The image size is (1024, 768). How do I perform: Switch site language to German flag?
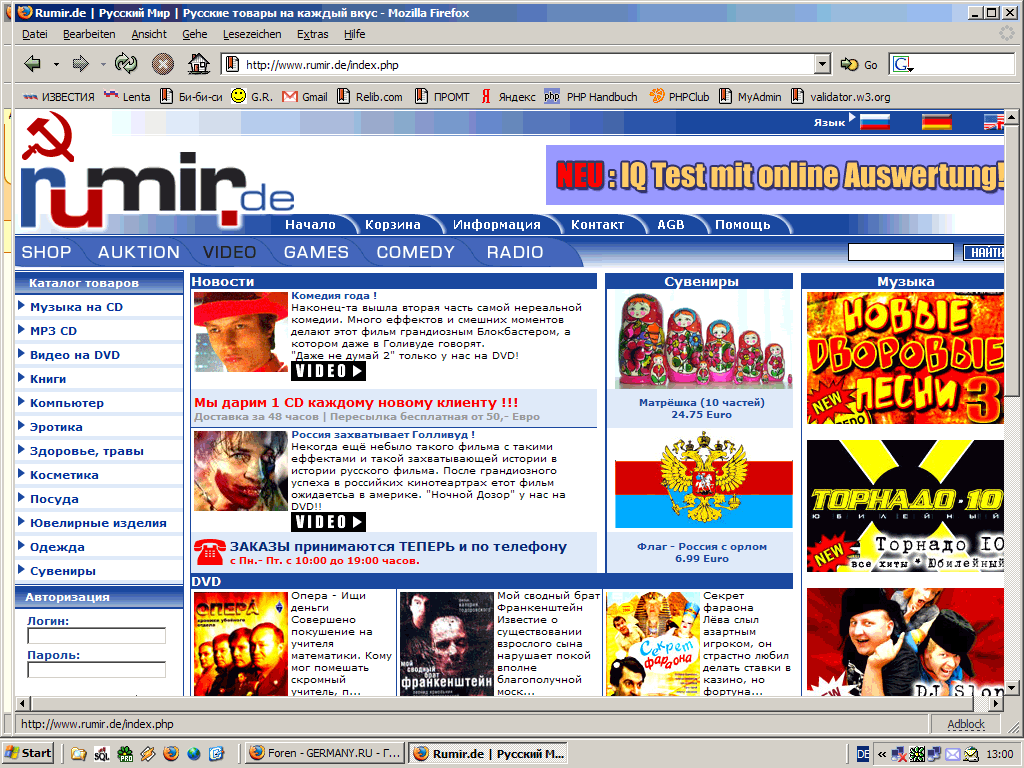point(936,122)
